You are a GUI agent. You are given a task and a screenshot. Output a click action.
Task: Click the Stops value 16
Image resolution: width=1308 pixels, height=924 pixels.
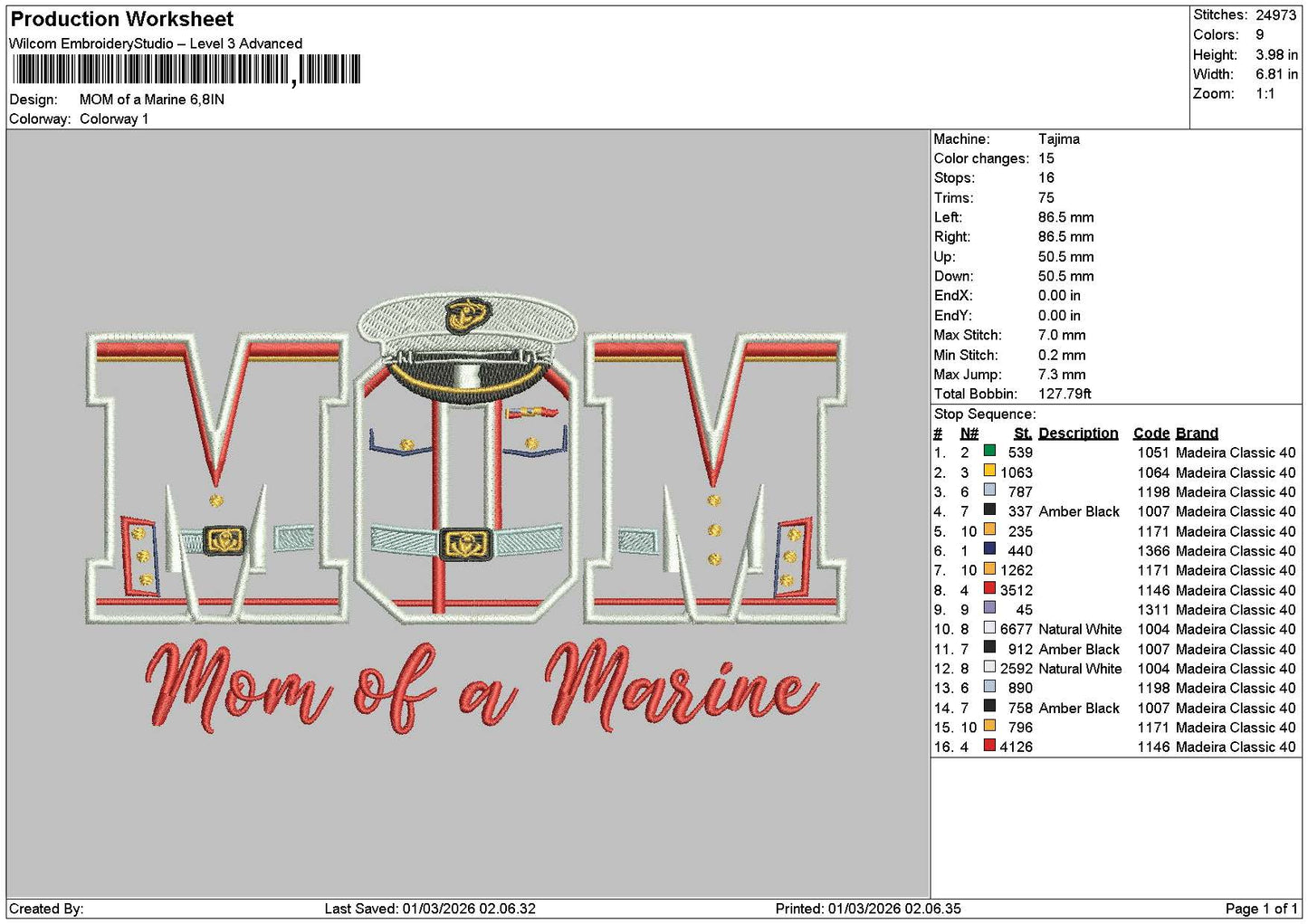[x=1046, y=178]
